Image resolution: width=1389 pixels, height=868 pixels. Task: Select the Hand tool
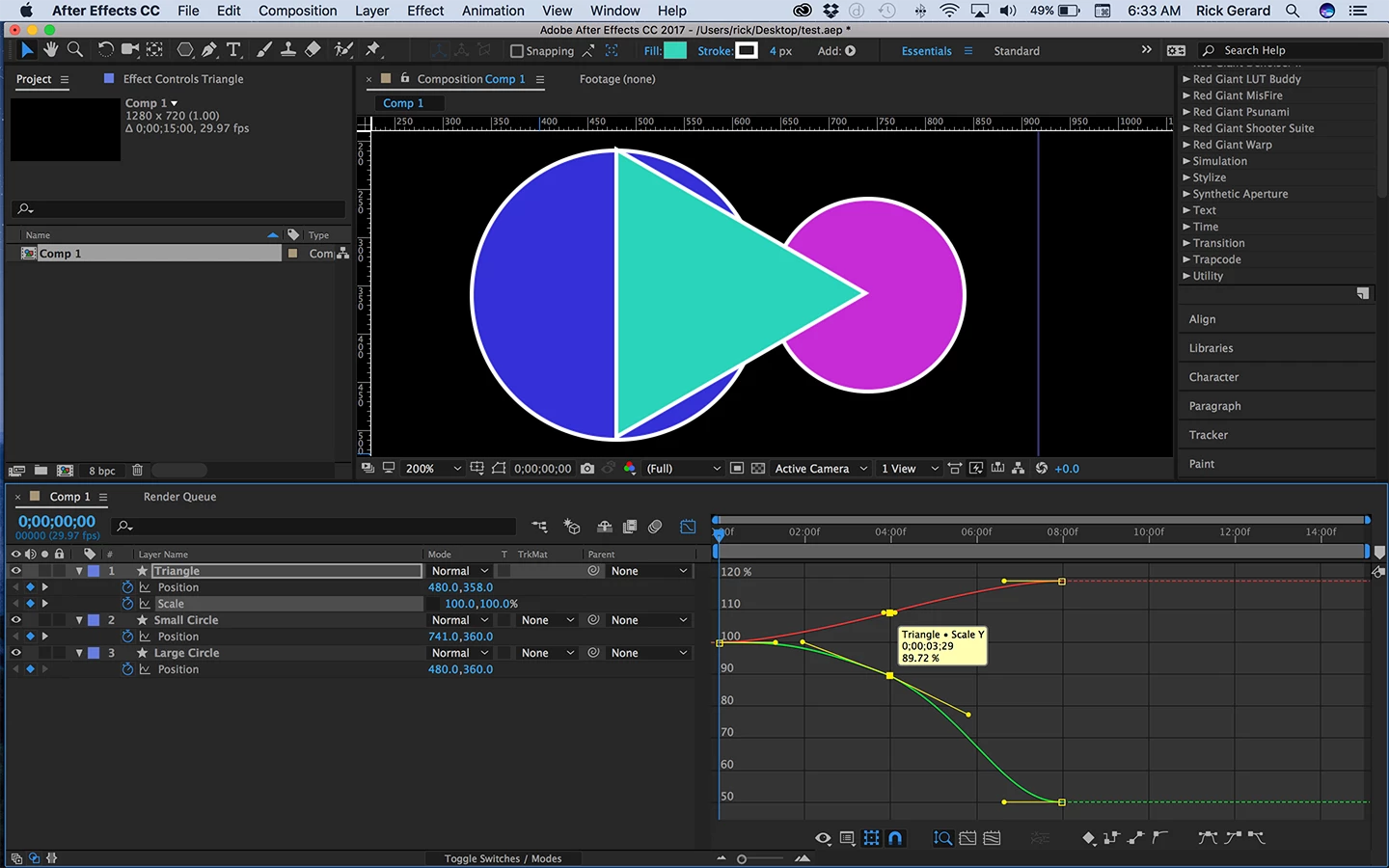tap(50, 50)
